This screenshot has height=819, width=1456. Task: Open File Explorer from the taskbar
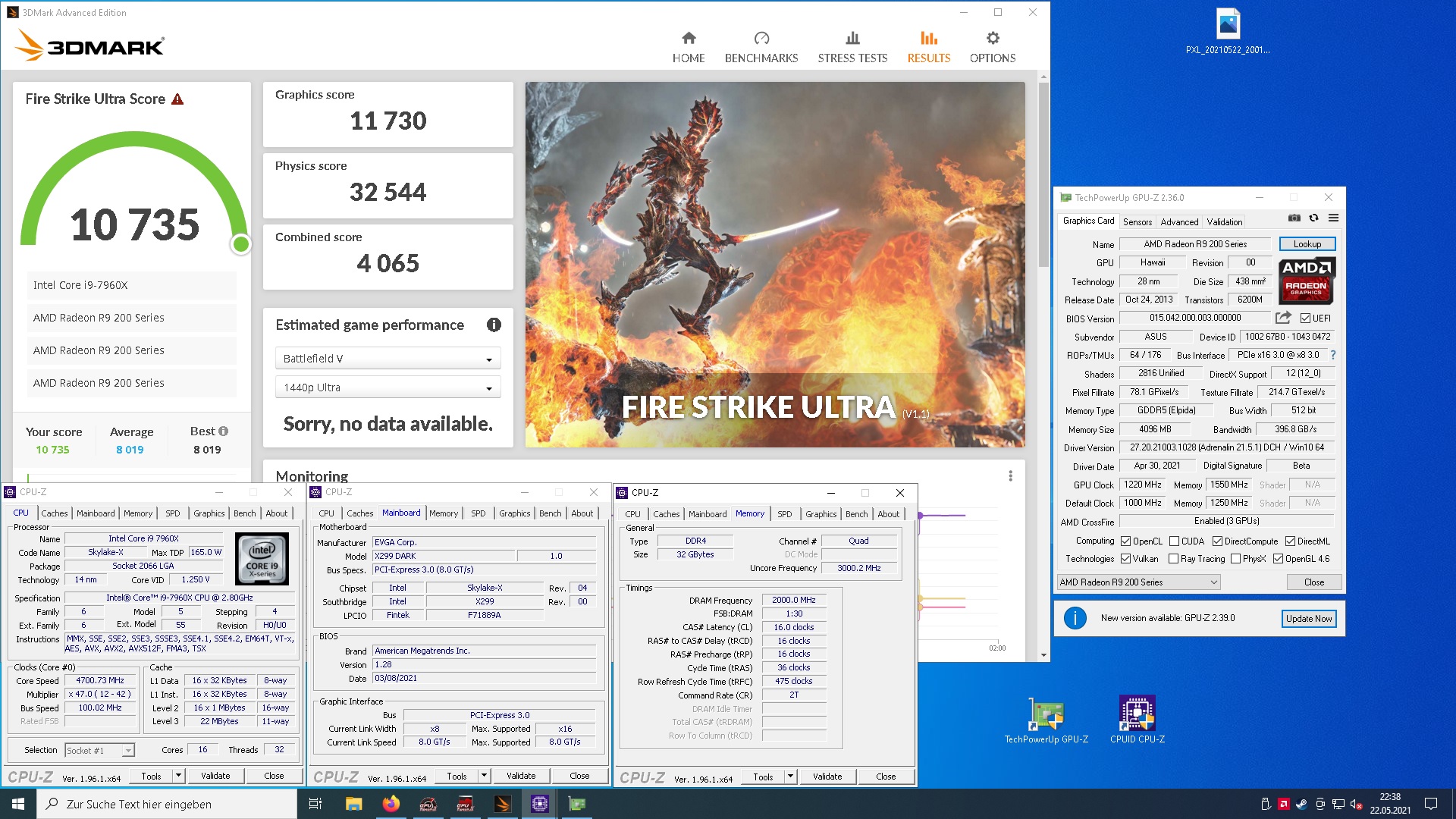point(353,804)
